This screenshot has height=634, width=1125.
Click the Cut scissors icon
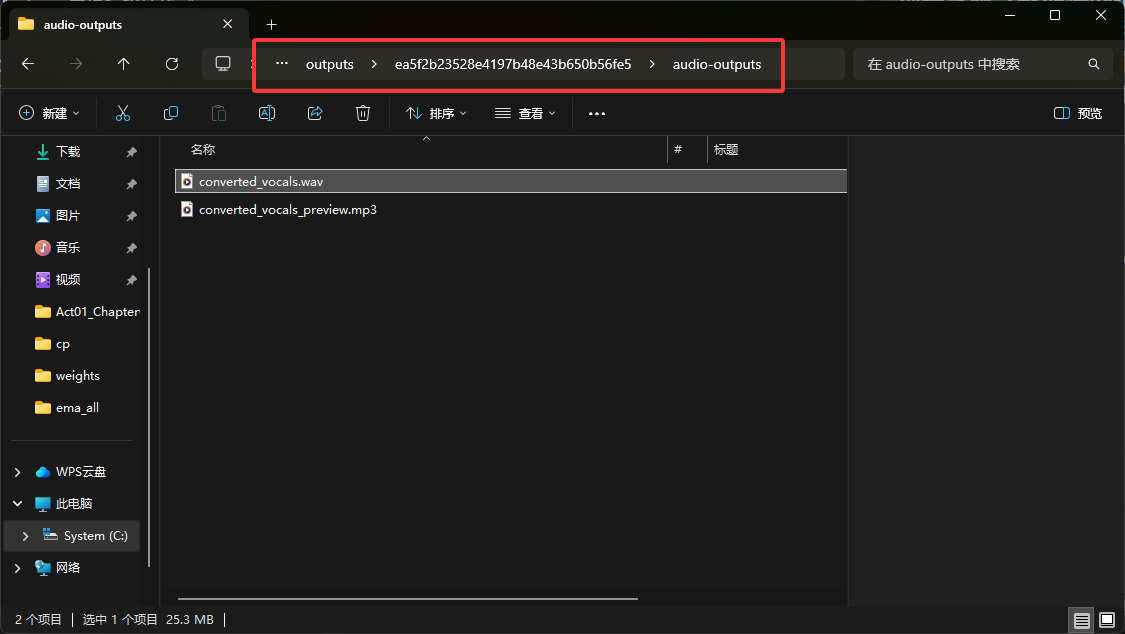pos(123,114)
